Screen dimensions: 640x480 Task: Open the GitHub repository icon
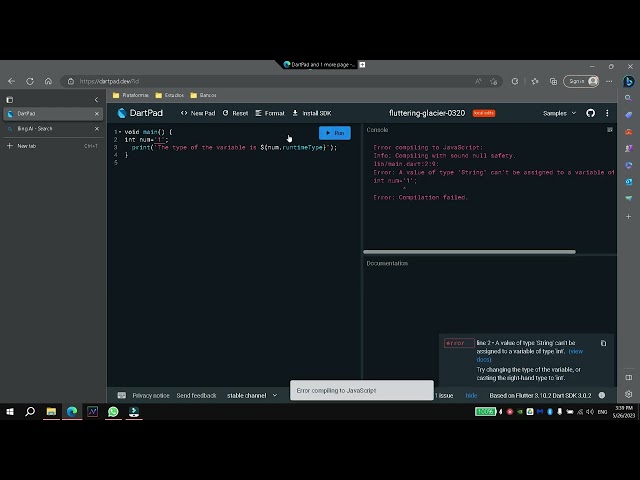point(590,113)
